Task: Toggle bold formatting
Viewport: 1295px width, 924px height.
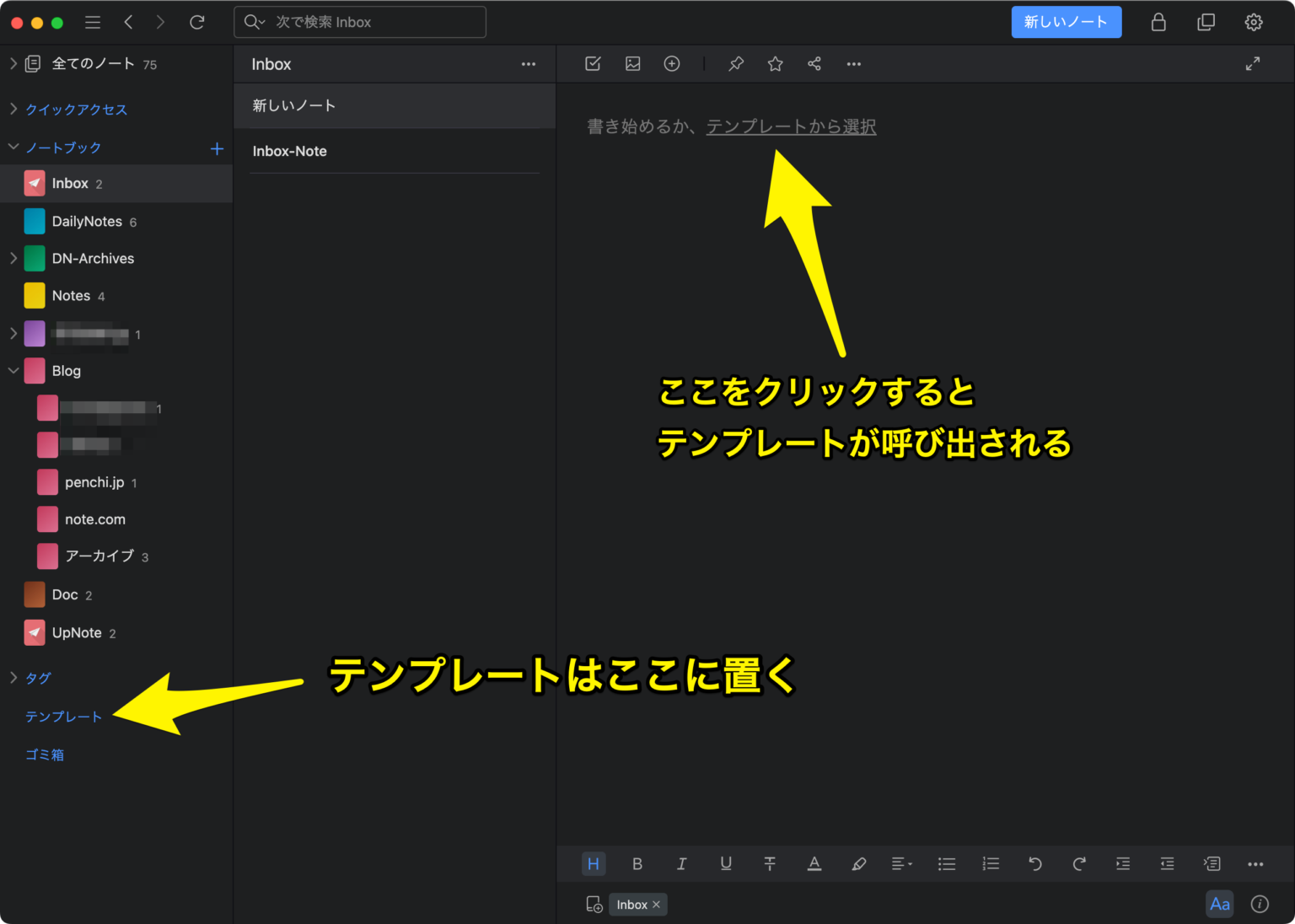Action: (x=637, y=863)
